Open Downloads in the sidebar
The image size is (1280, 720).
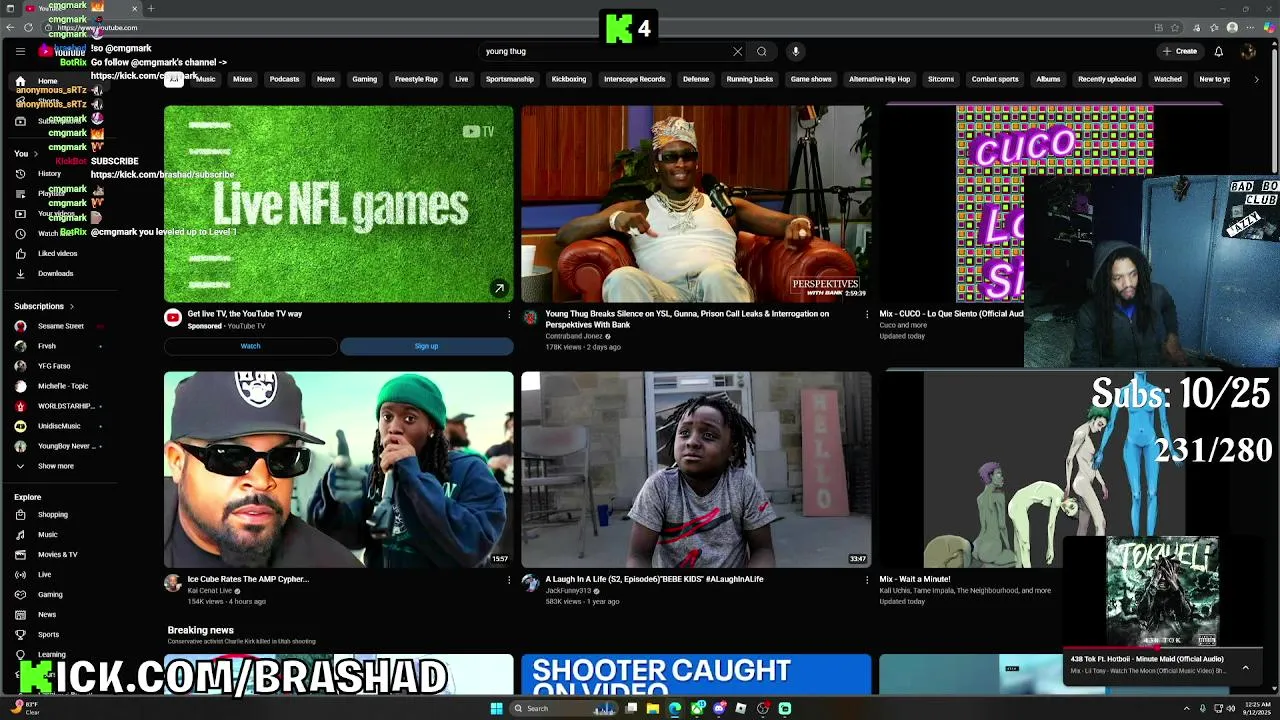pyautogui.click(x=55, y=273)
